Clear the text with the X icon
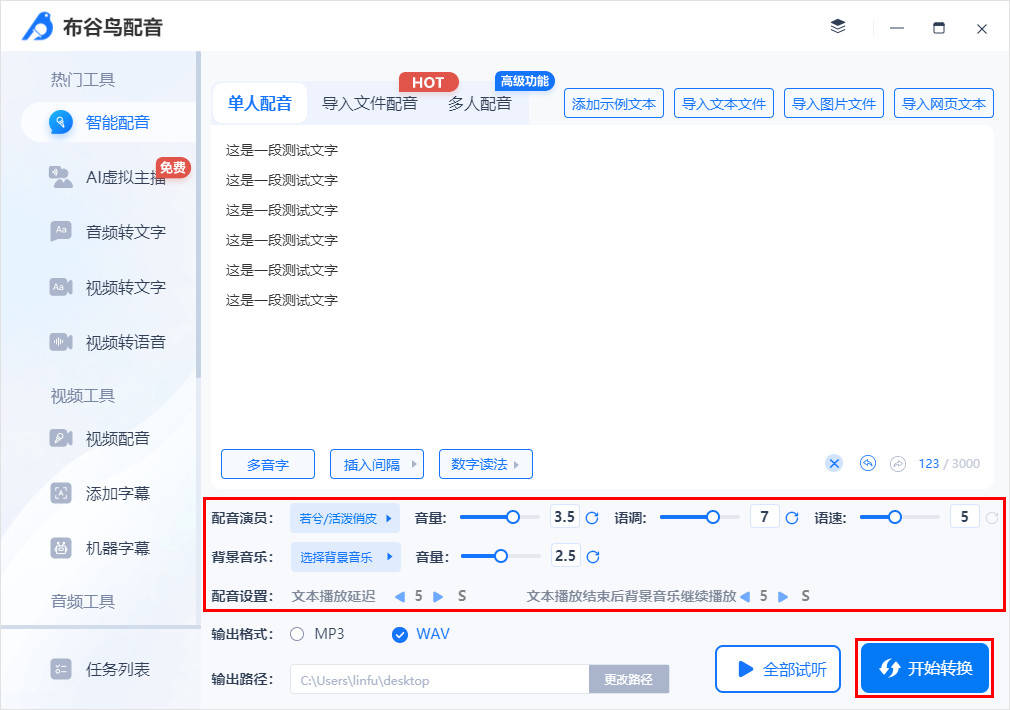The width and height of the screenshot is (1010, 710). [834, 463]
